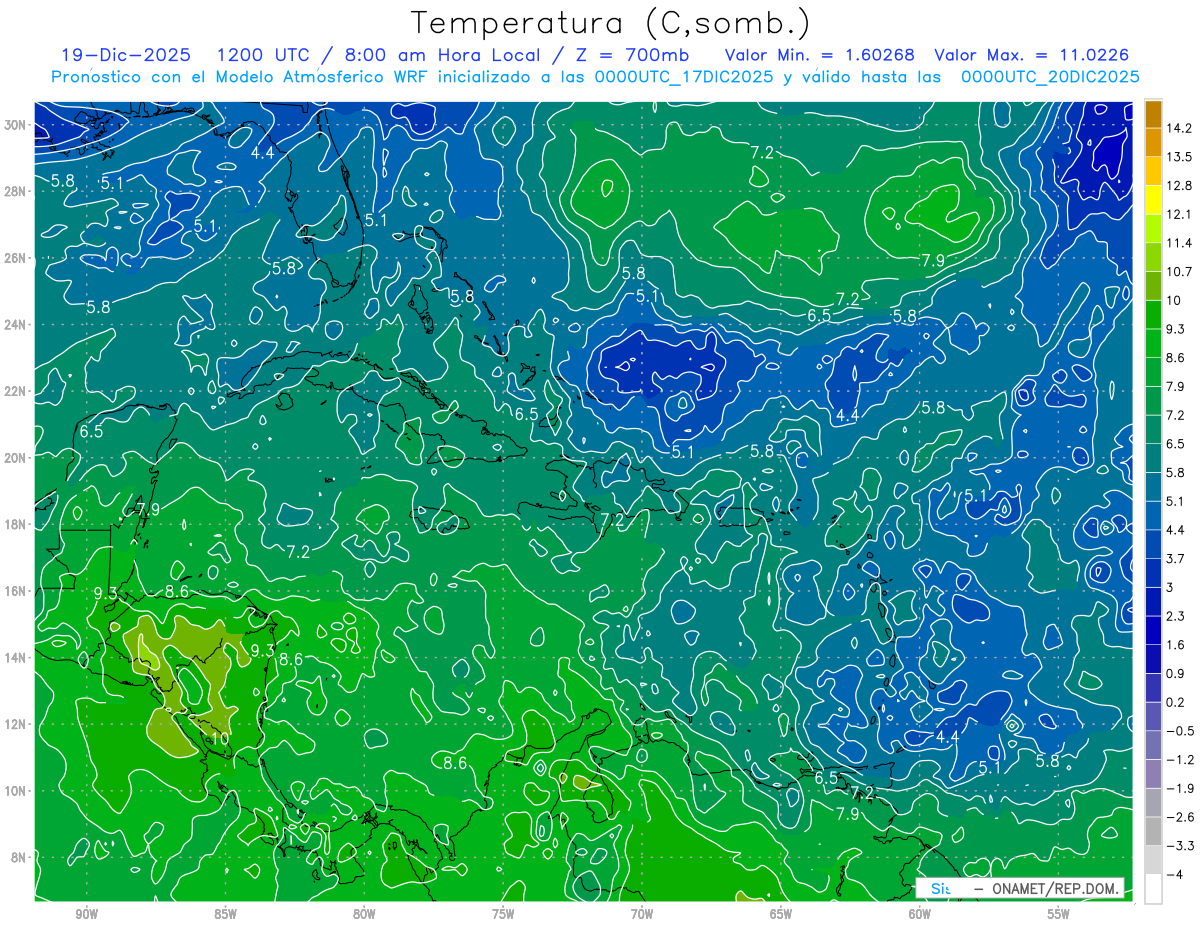Click the '-1.9' value on the color legend

(1179, 788)
